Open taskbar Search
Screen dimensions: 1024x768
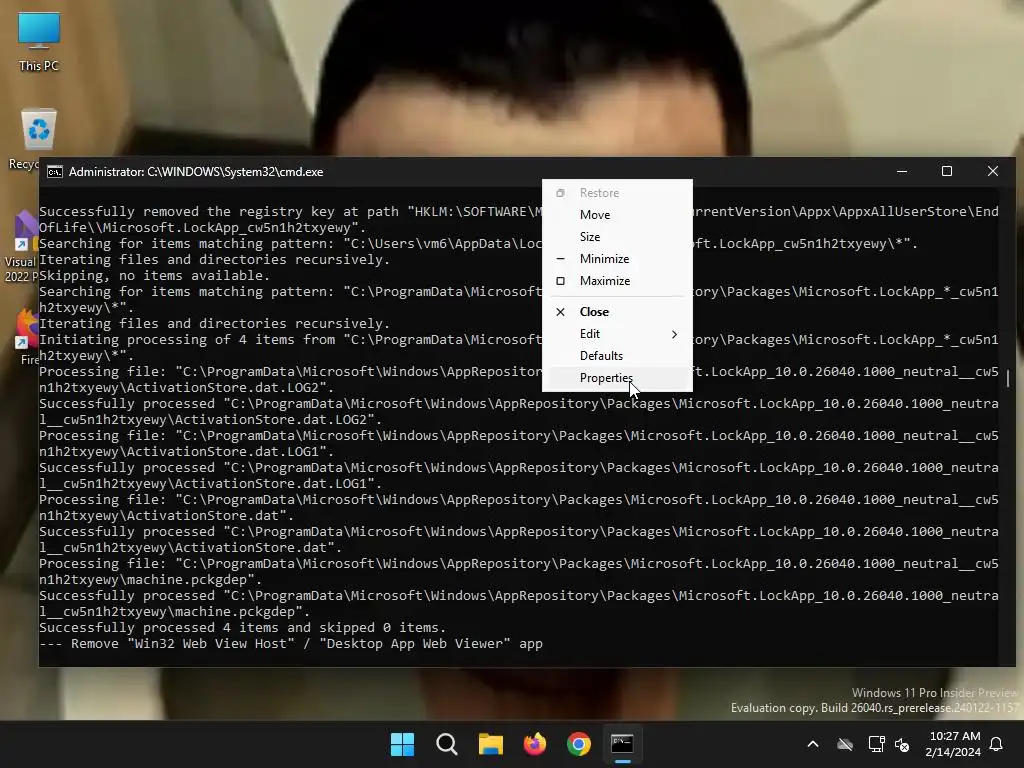pos(447,744)
